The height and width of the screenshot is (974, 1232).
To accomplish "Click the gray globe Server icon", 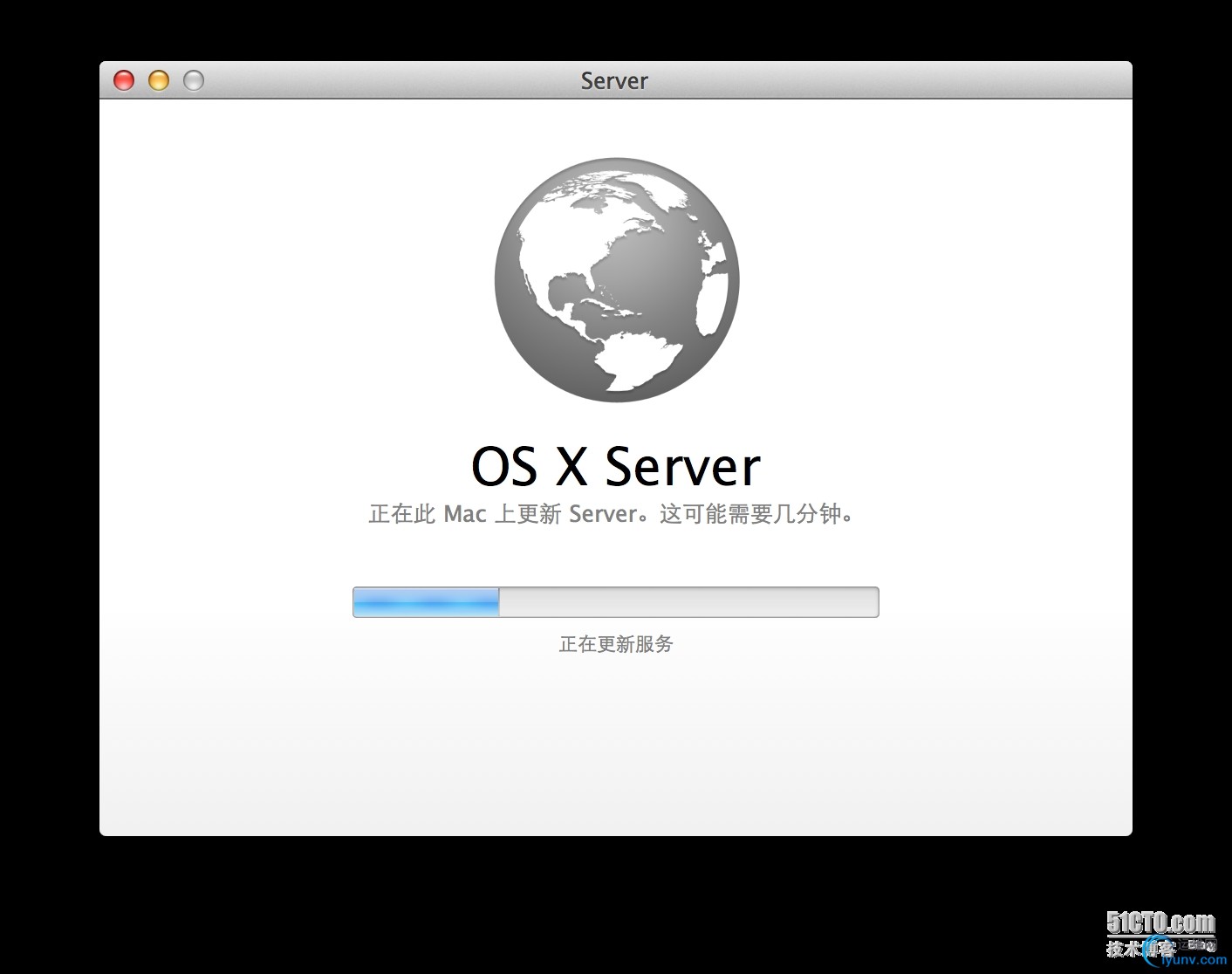I will [617, 280].
